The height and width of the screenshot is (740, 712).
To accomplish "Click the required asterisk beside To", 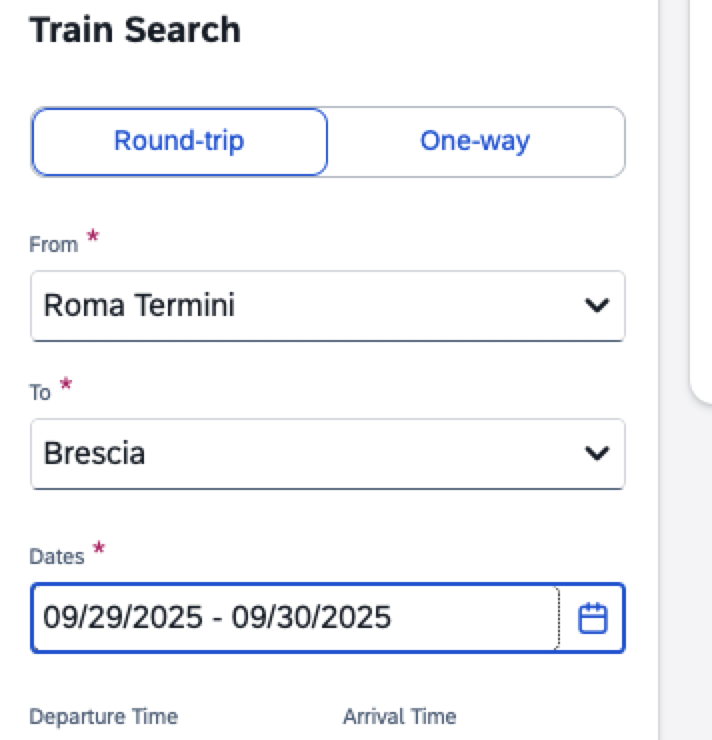I will [x=66, y=385].
